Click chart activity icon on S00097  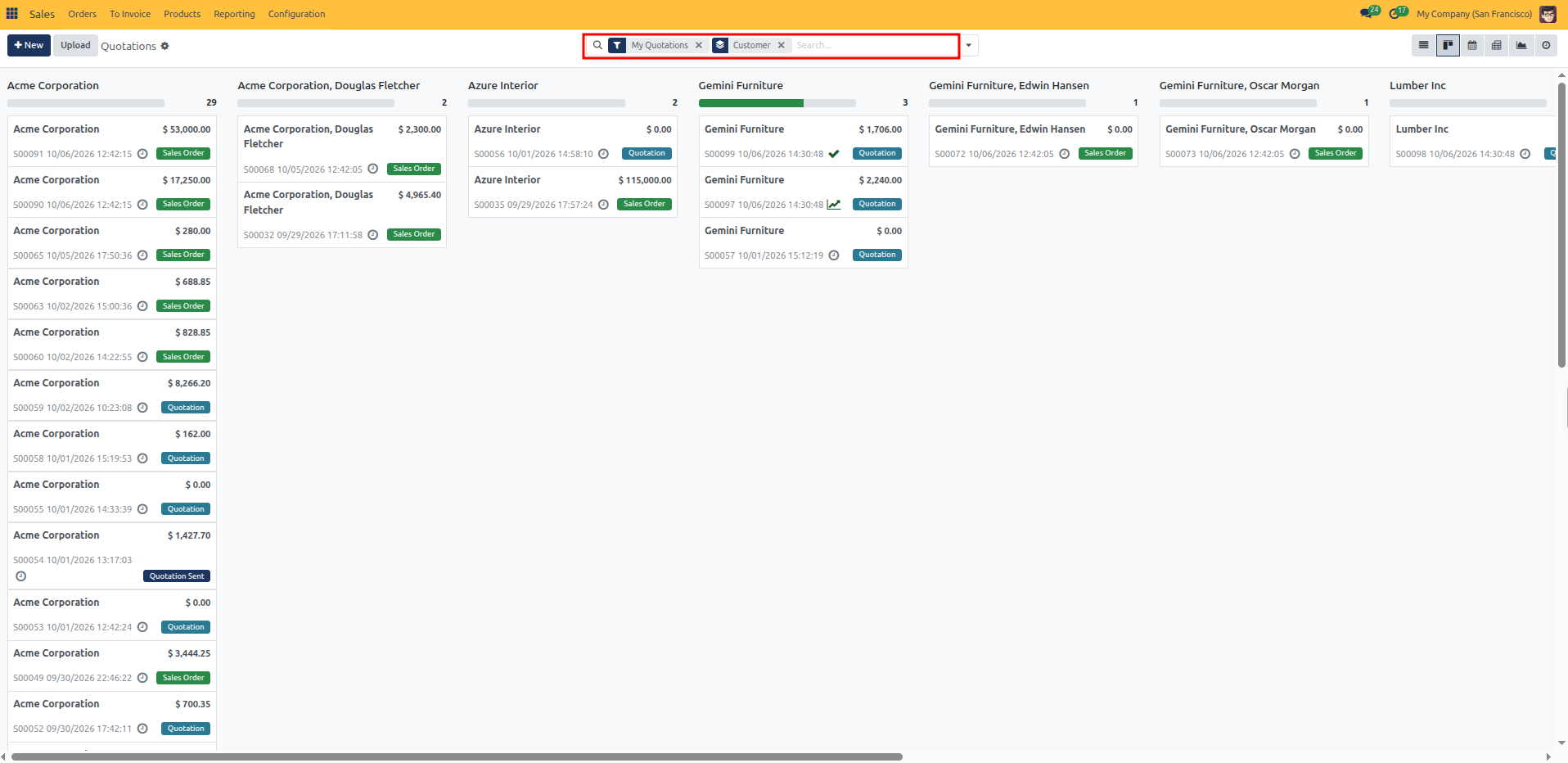point(834,205)
